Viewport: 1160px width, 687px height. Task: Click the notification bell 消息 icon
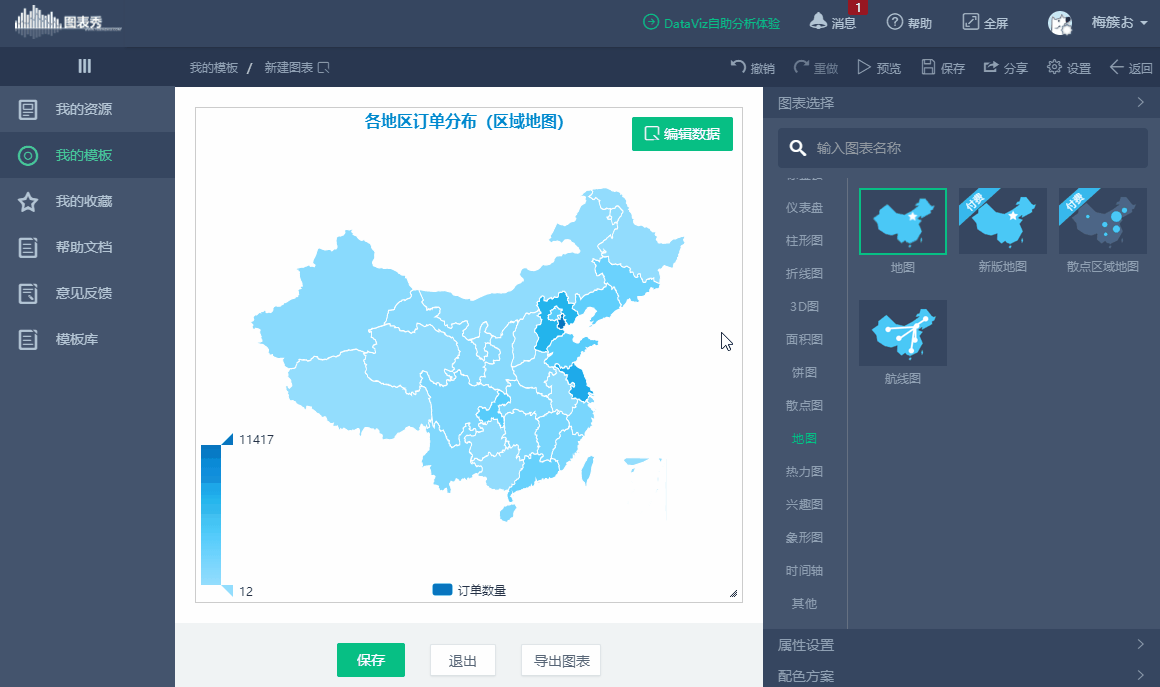(817, 21)
